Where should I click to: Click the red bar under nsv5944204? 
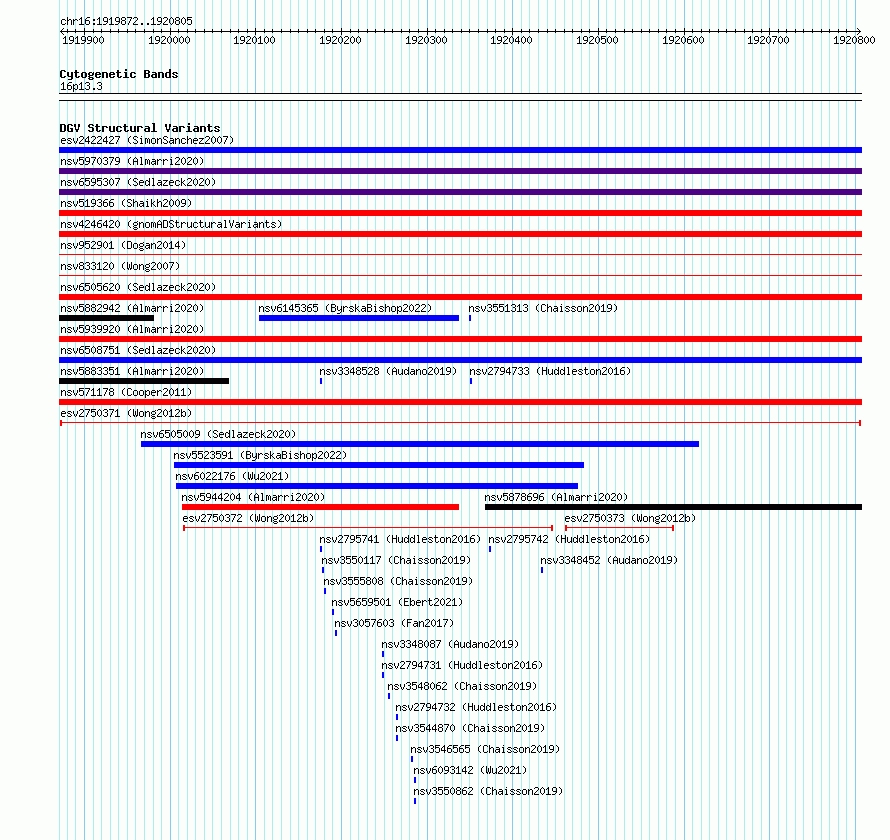click(320, 507)
